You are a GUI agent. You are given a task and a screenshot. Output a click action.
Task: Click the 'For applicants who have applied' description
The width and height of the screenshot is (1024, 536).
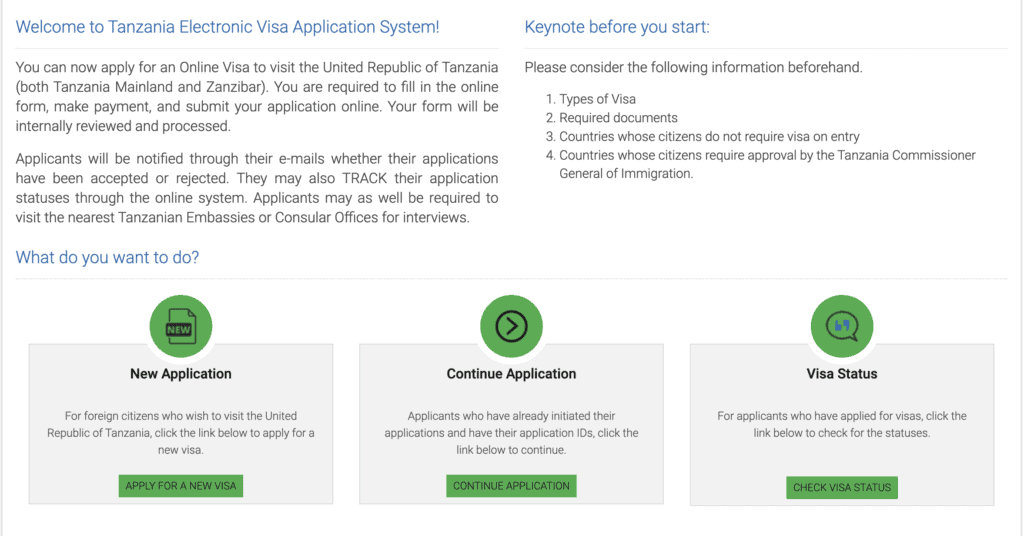tap(842, 424)
